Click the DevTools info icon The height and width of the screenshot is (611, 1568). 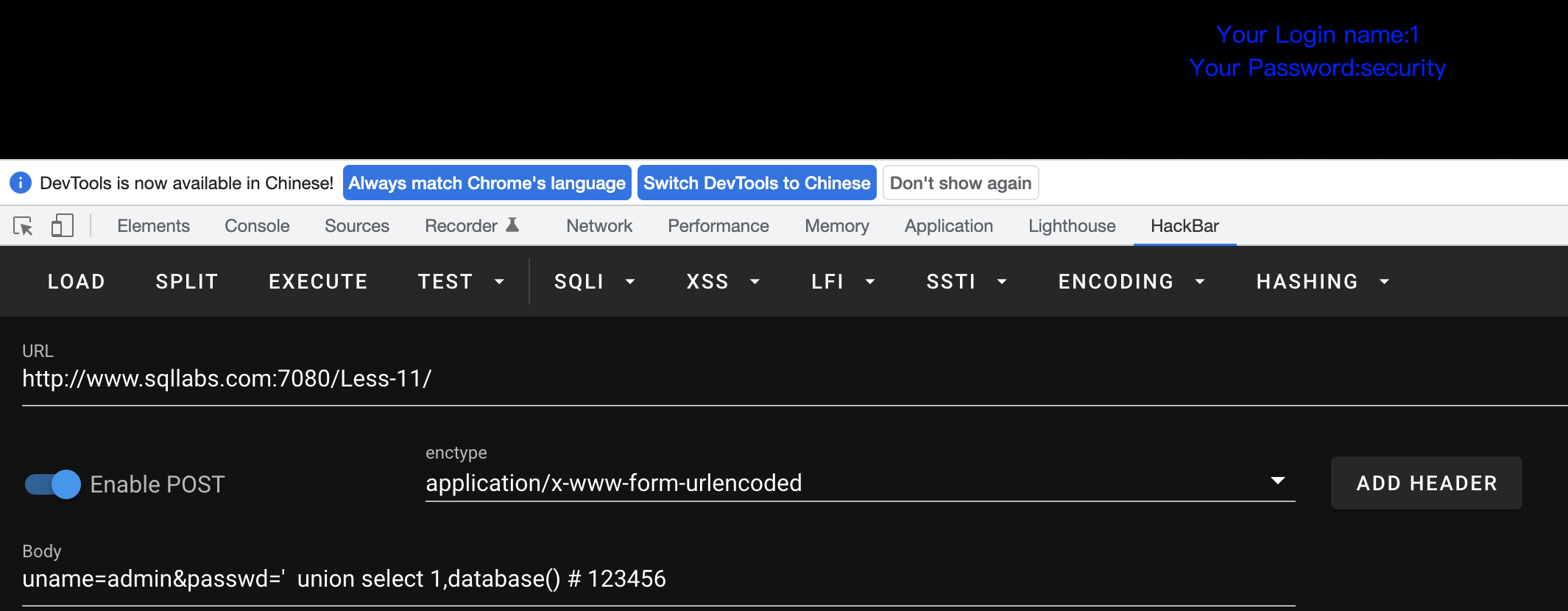click(x=21, y=183)
